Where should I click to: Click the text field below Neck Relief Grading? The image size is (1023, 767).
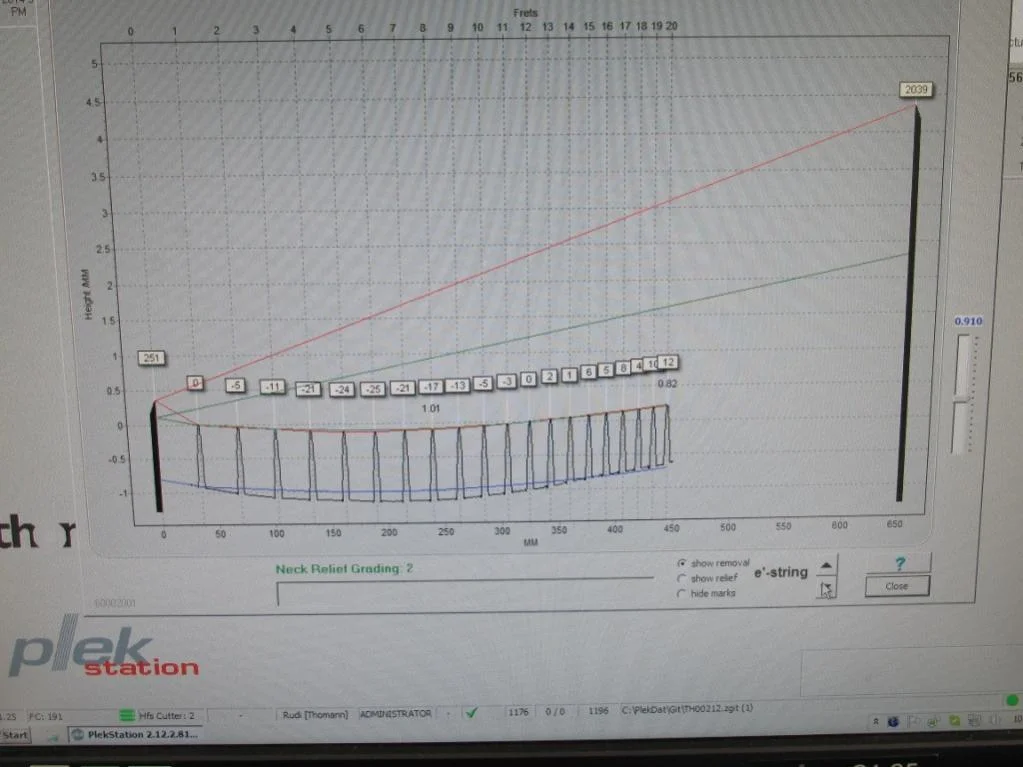[x=465, y=593]
